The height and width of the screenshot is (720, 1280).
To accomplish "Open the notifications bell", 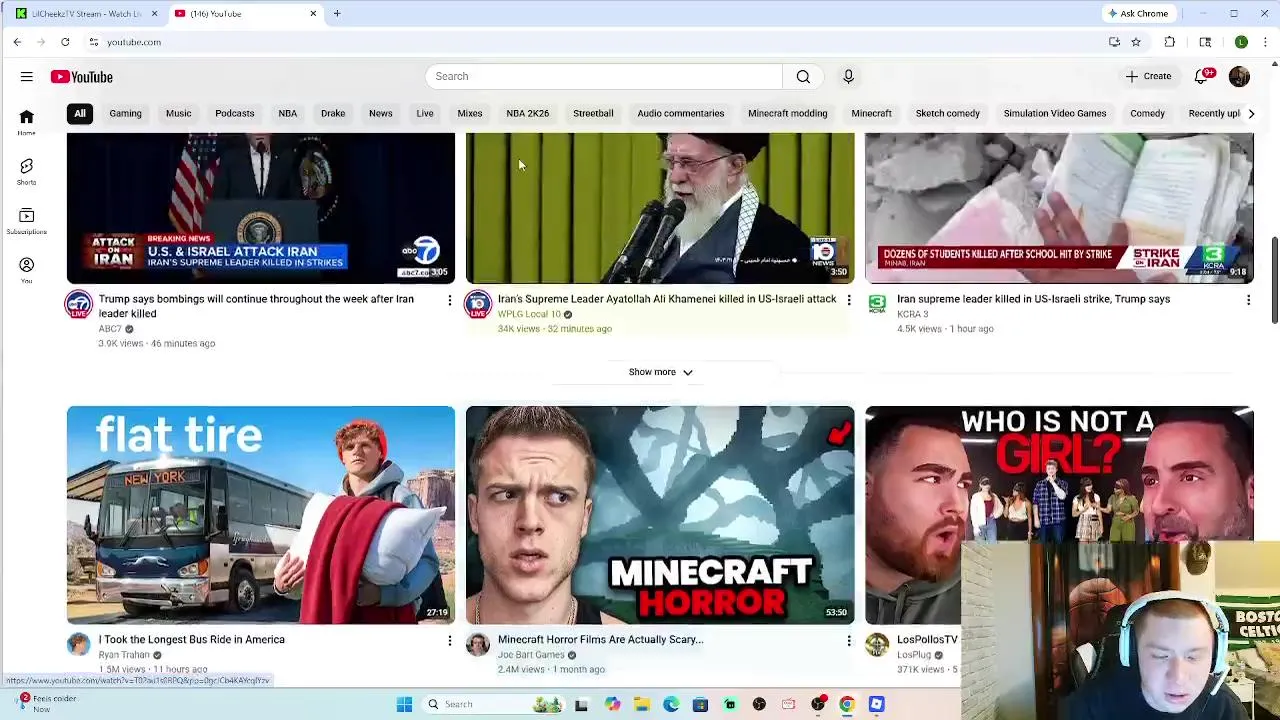I will [1202, 76].
